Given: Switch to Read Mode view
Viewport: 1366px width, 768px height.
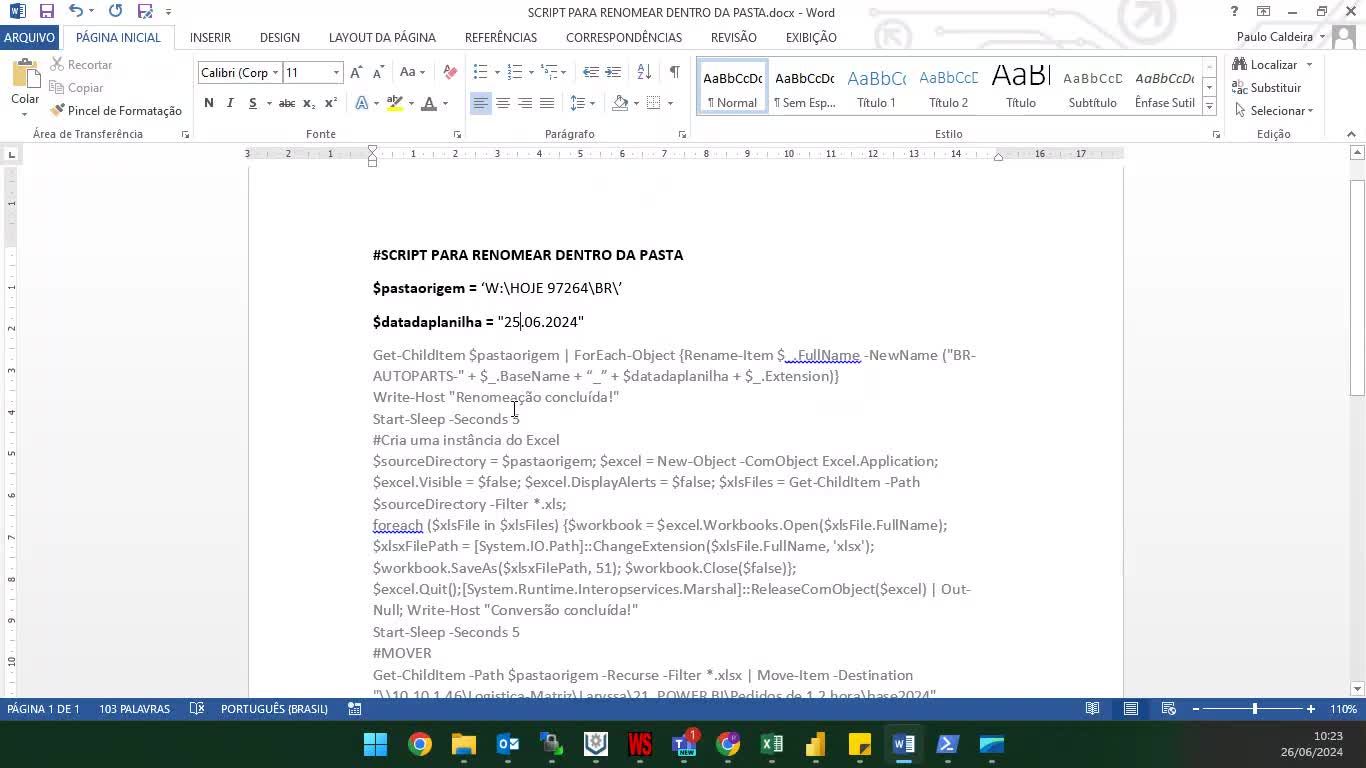Looking at the screenshot, I should 1092,709.
